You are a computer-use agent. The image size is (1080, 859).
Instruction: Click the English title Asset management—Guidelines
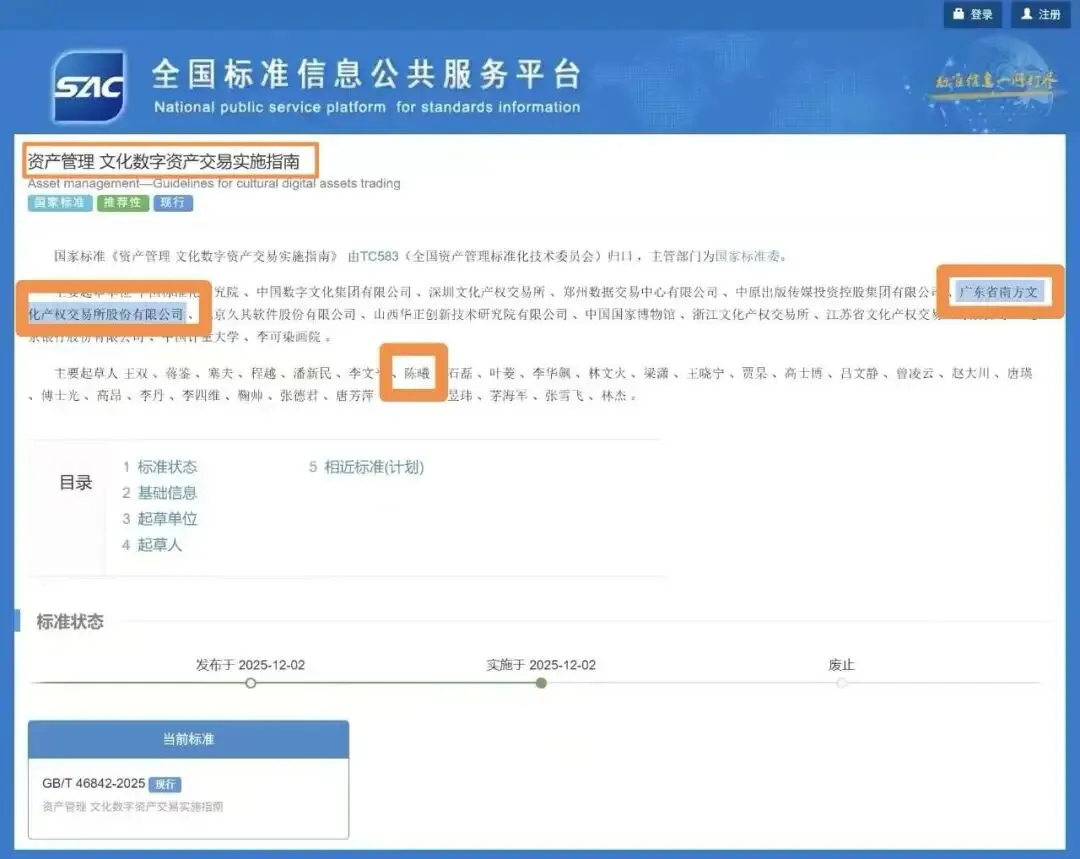[214, 184]
